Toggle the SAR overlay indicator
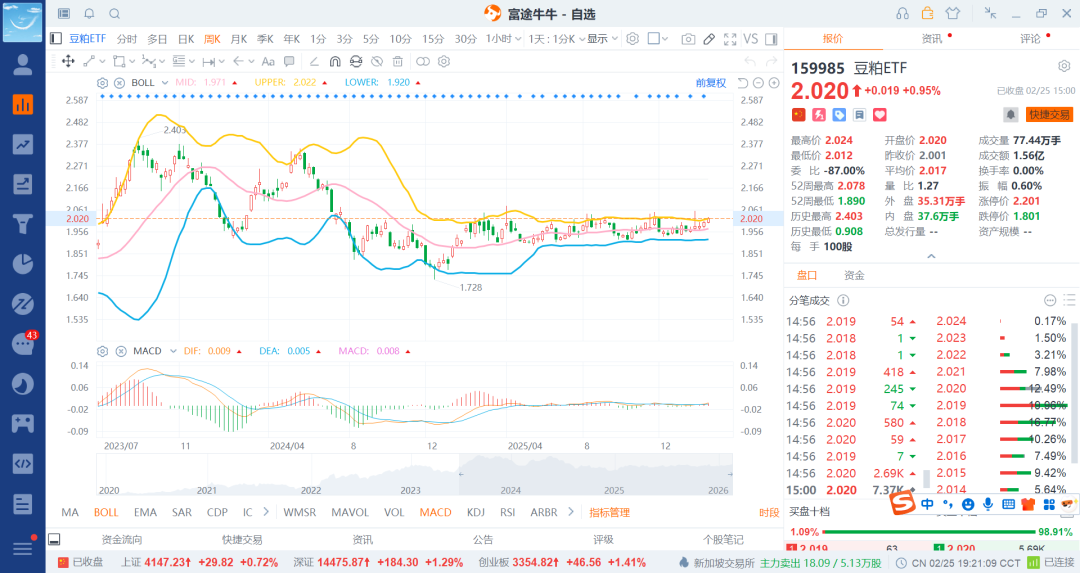The height and width of the screenshot is (573, 1080). [x=182, y=512]
